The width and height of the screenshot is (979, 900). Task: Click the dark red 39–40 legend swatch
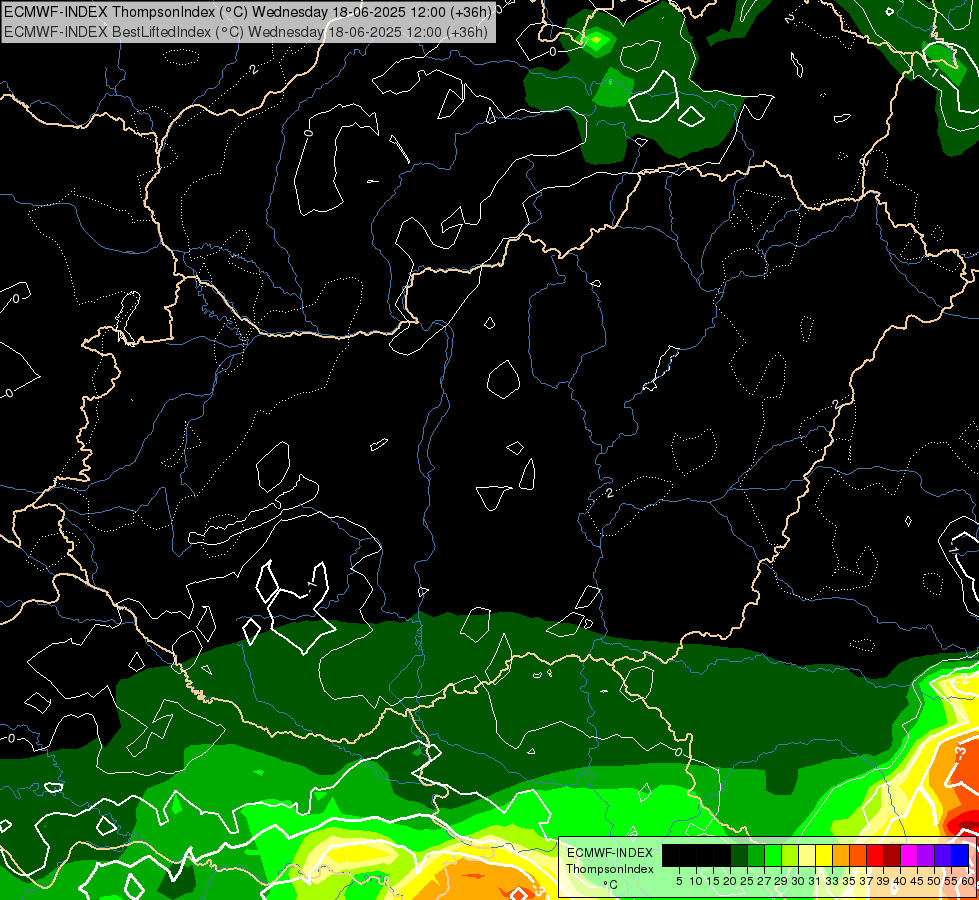(892, 855)
